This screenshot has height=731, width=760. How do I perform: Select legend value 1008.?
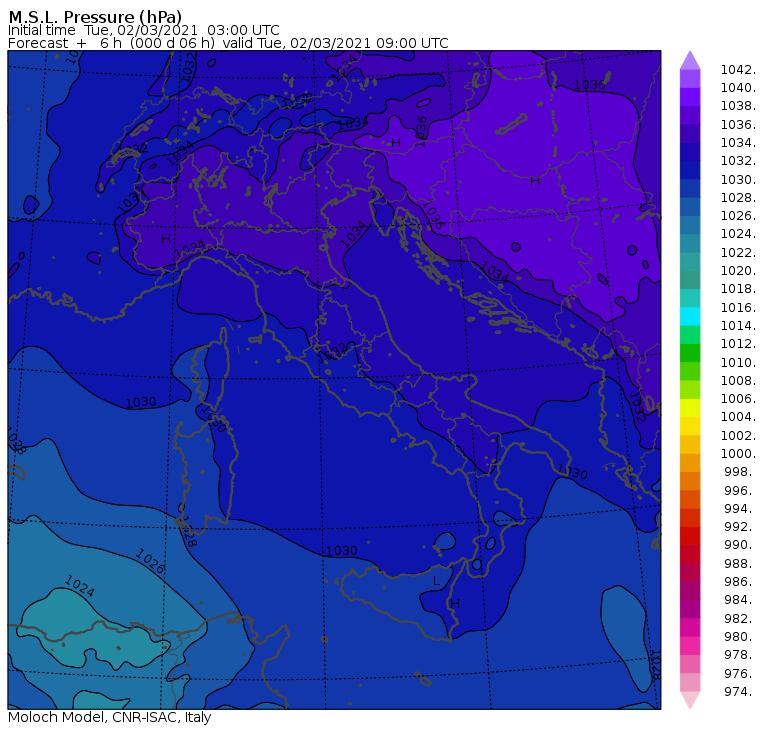738,381
